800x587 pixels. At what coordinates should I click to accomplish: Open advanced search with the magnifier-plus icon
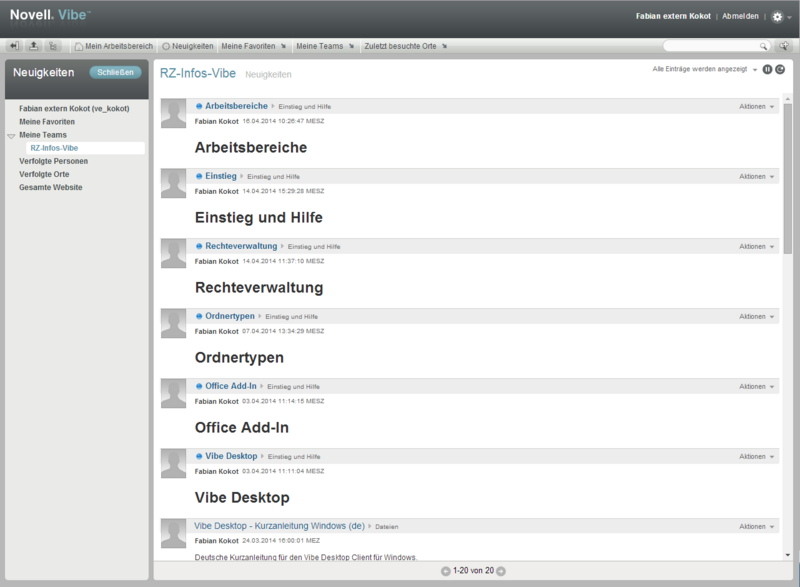pyautogui.click(x=784, y=46)
